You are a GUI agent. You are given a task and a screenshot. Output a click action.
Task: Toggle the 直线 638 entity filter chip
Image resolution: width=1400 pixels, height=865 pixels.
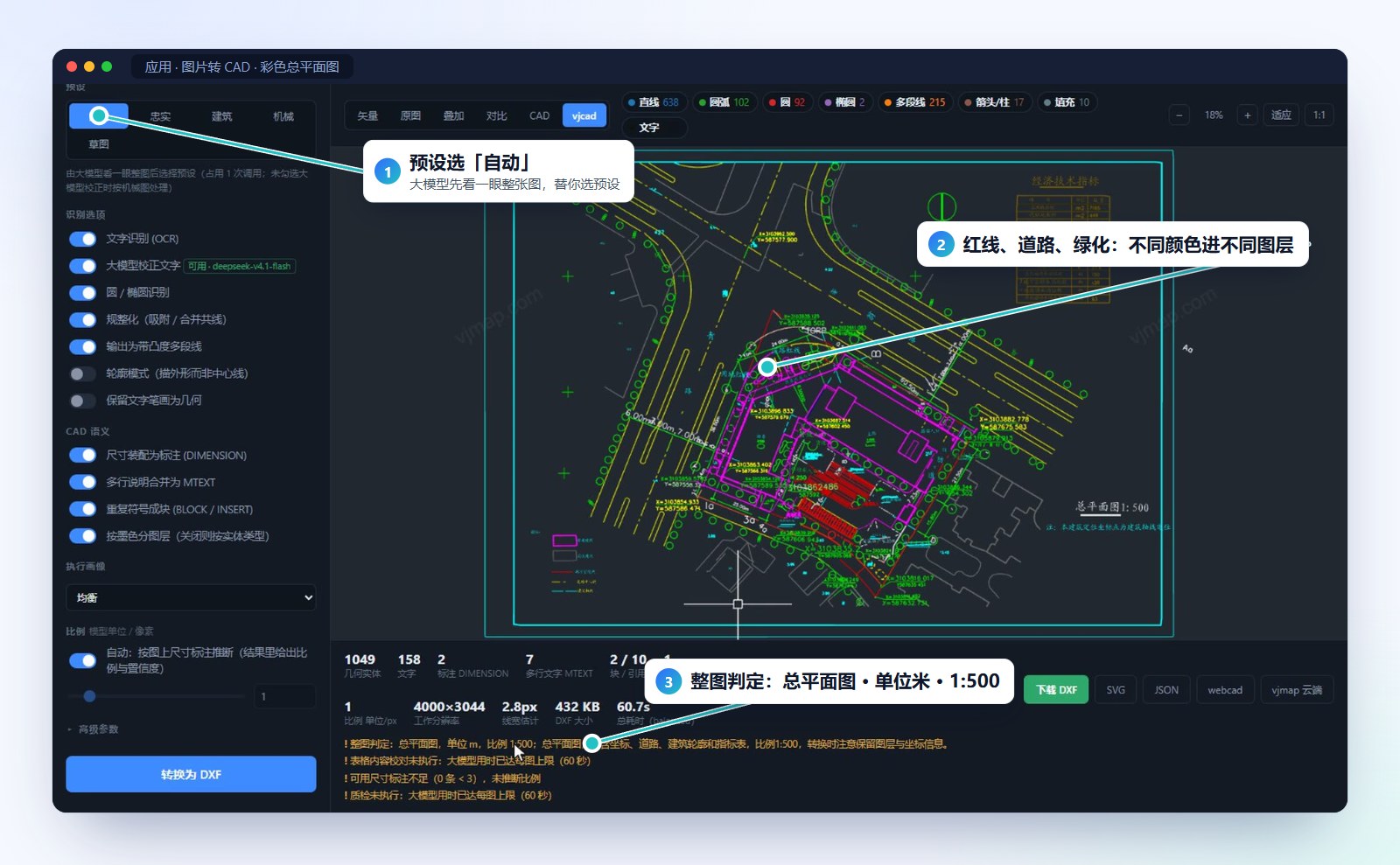(x=653, y=102)
